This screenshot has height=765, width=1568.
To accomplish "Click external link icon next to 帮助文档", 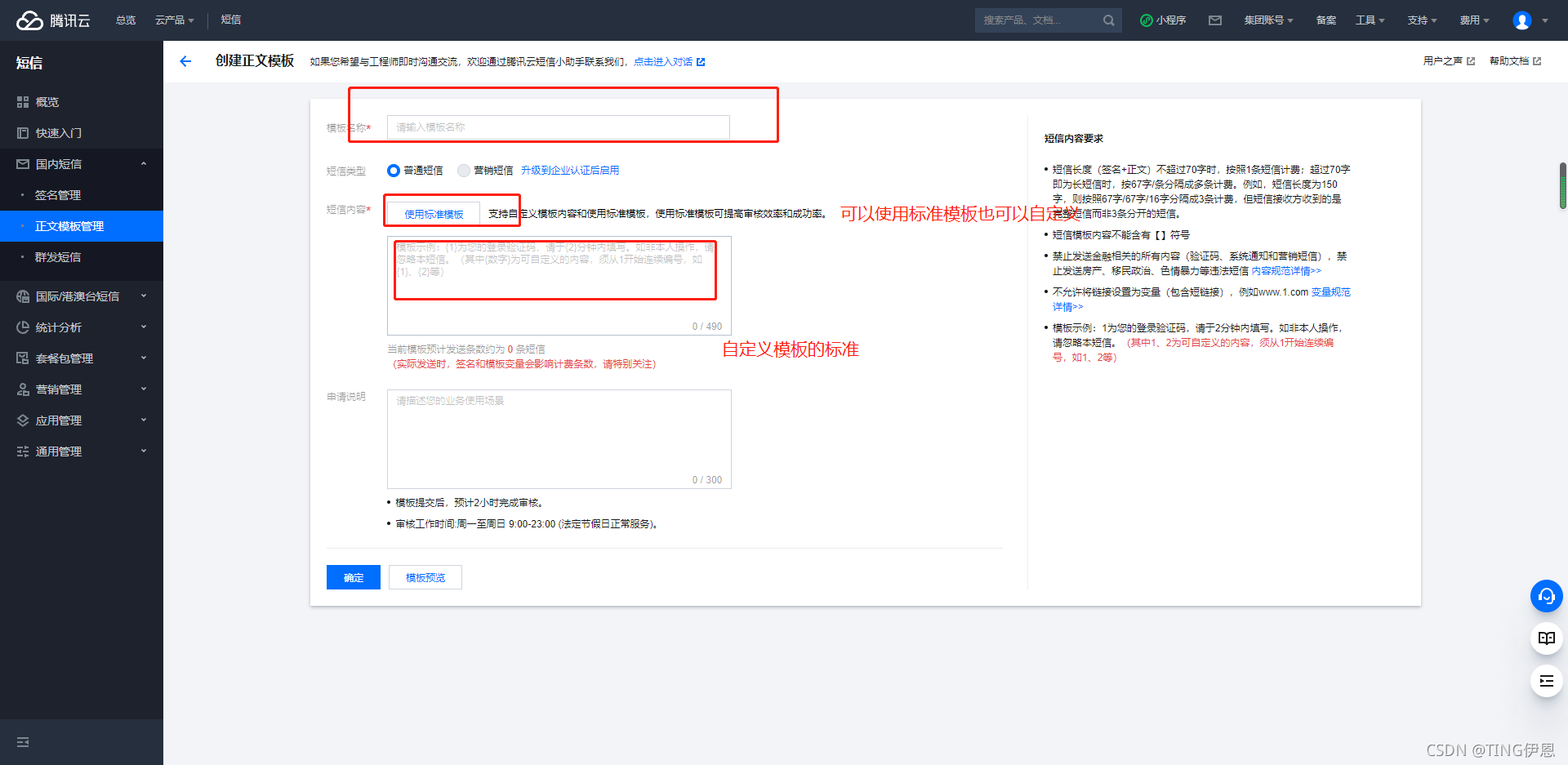I will pyautogui.click(x=1537, y=61).
